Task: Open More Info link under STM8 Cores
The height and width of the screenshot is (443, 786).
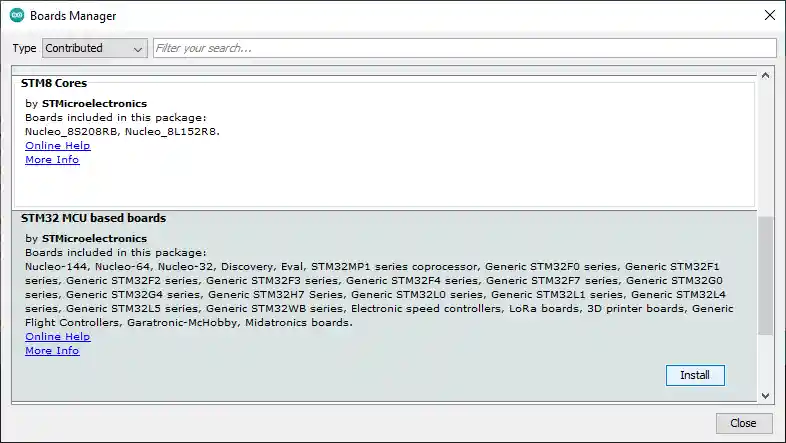Action: (x=52, y=160)
